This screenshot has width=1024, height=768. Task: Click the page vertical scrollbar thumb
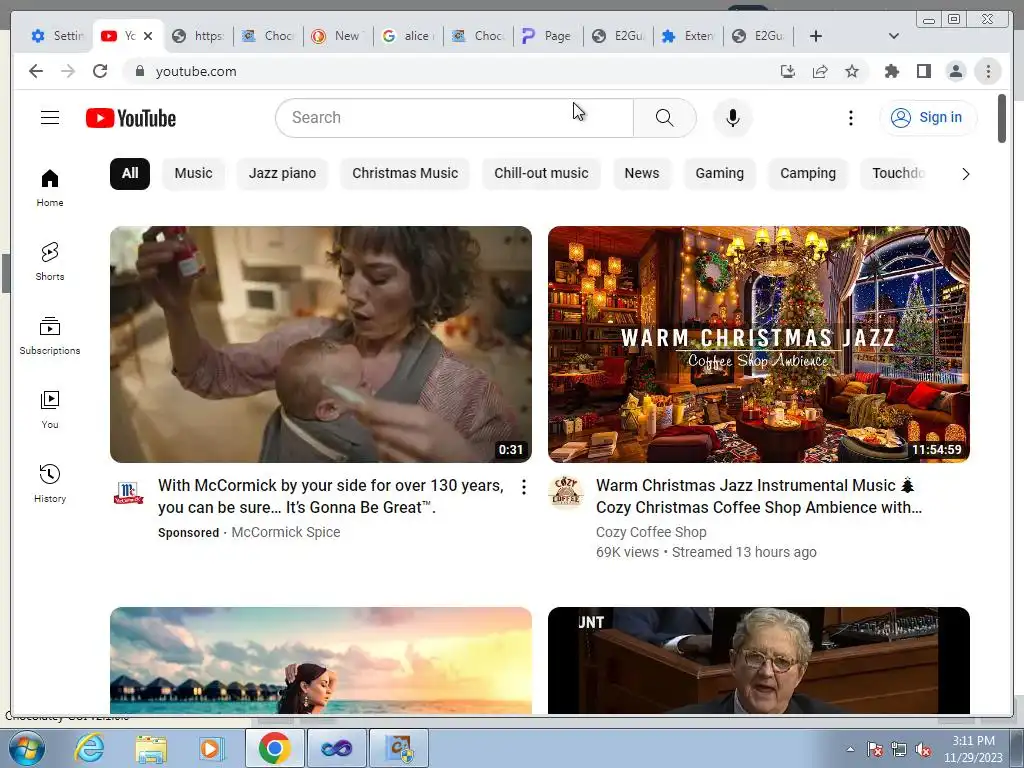pos(1002,118)
